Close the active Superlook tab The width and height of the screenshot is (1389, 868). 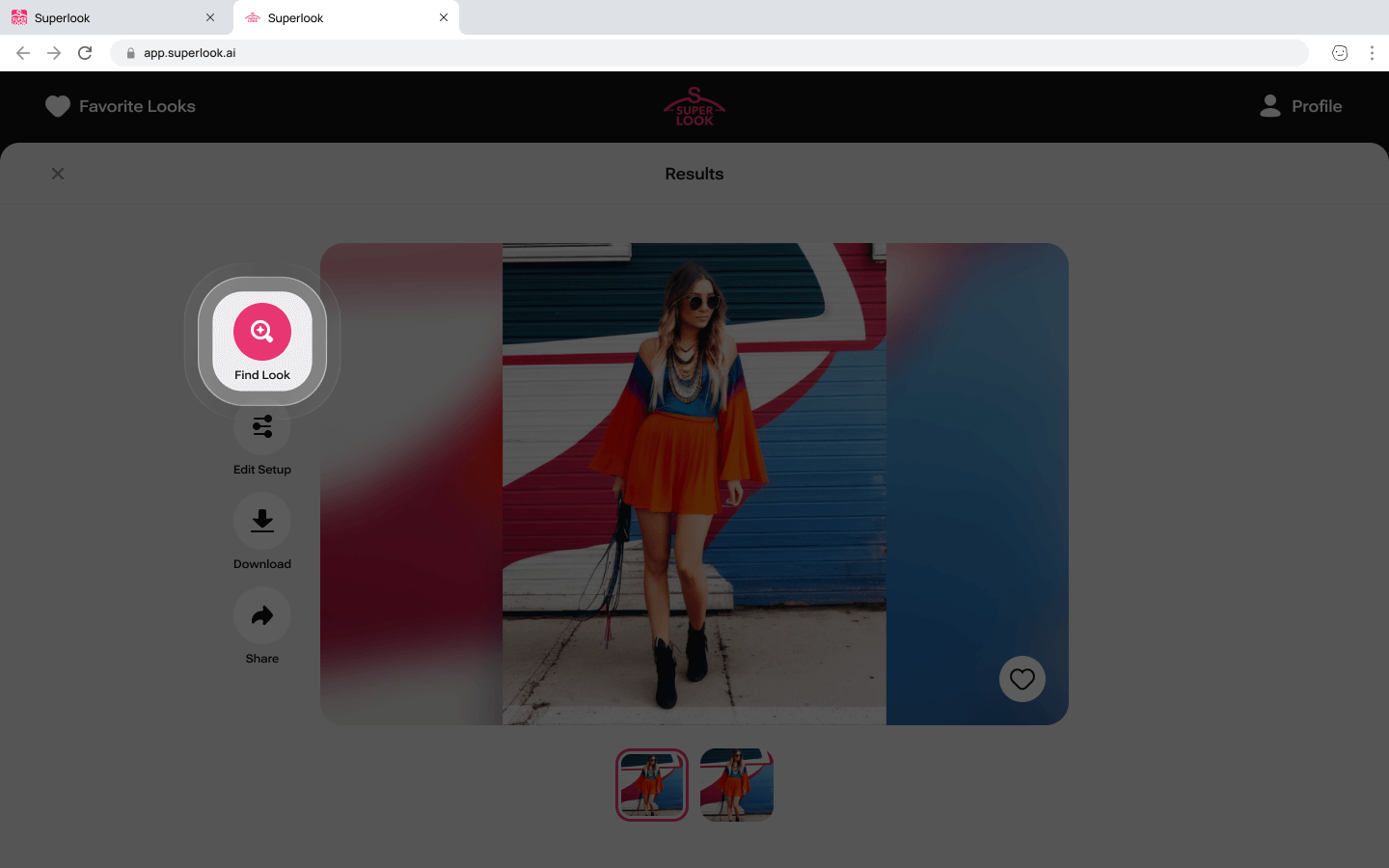(444, 17)
